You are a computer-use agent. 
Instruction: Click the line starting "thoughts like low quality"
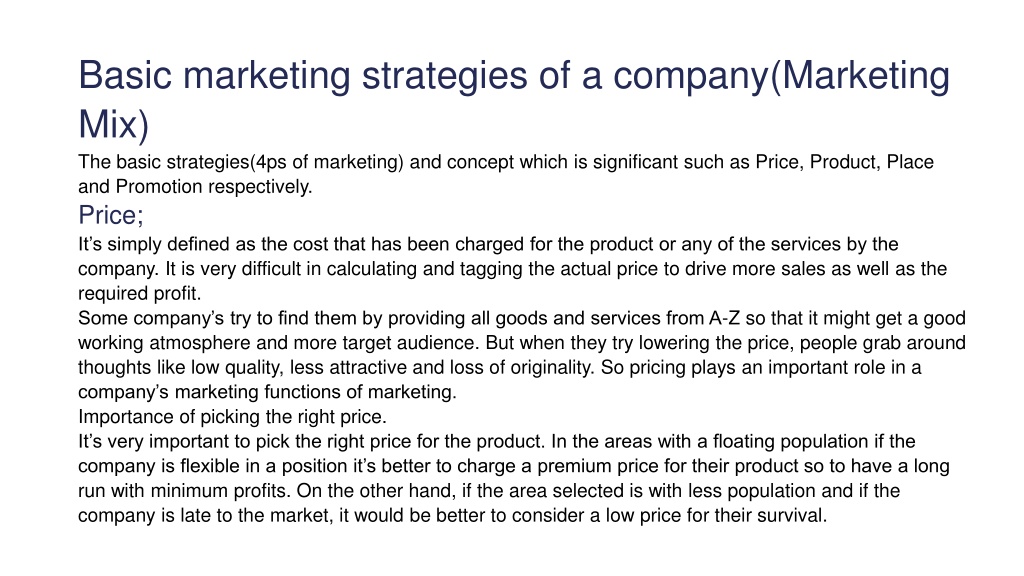coord(500,368)
